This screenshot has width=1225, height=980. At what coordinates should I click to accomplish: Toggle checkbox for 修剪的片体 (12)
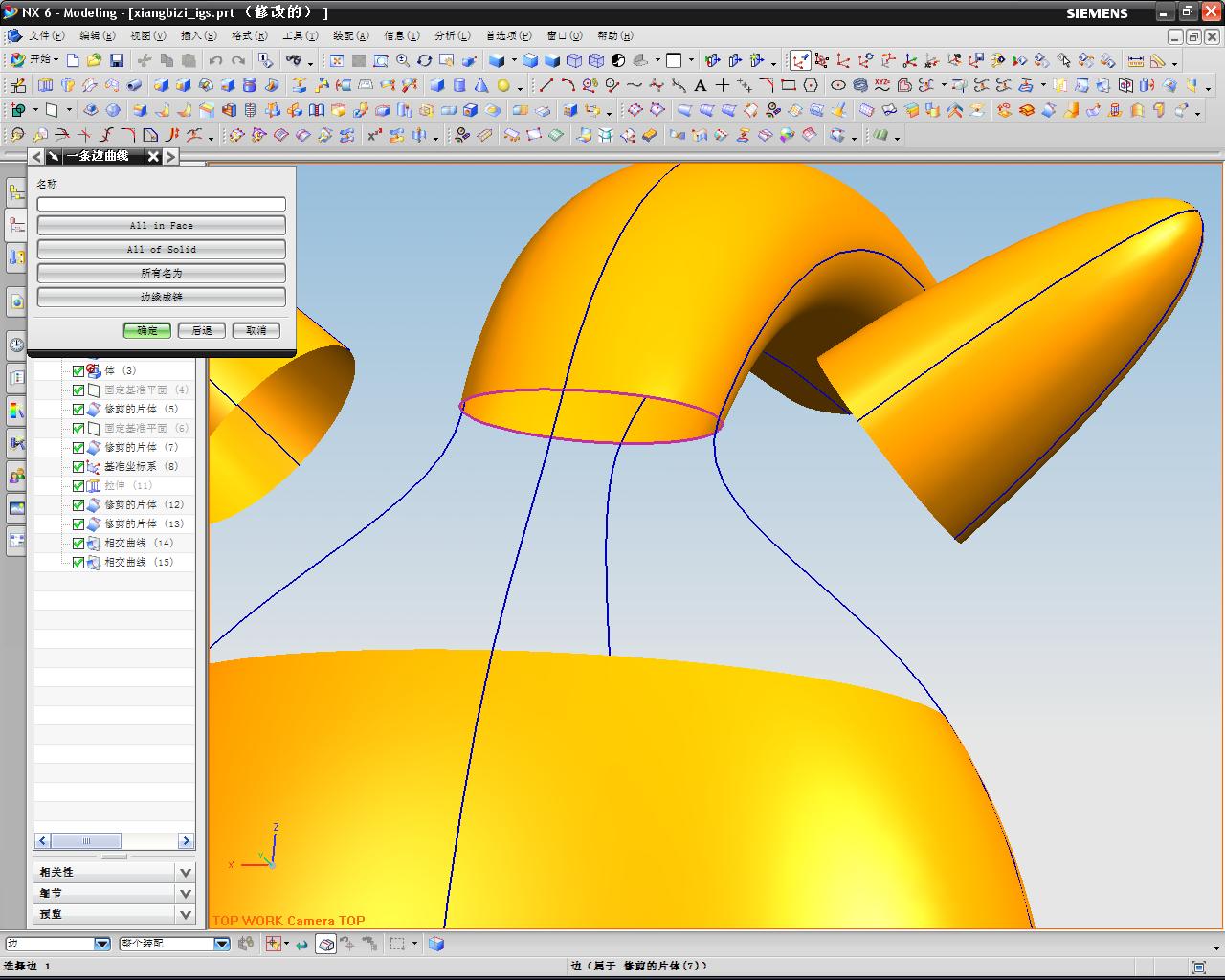point(78,504)
